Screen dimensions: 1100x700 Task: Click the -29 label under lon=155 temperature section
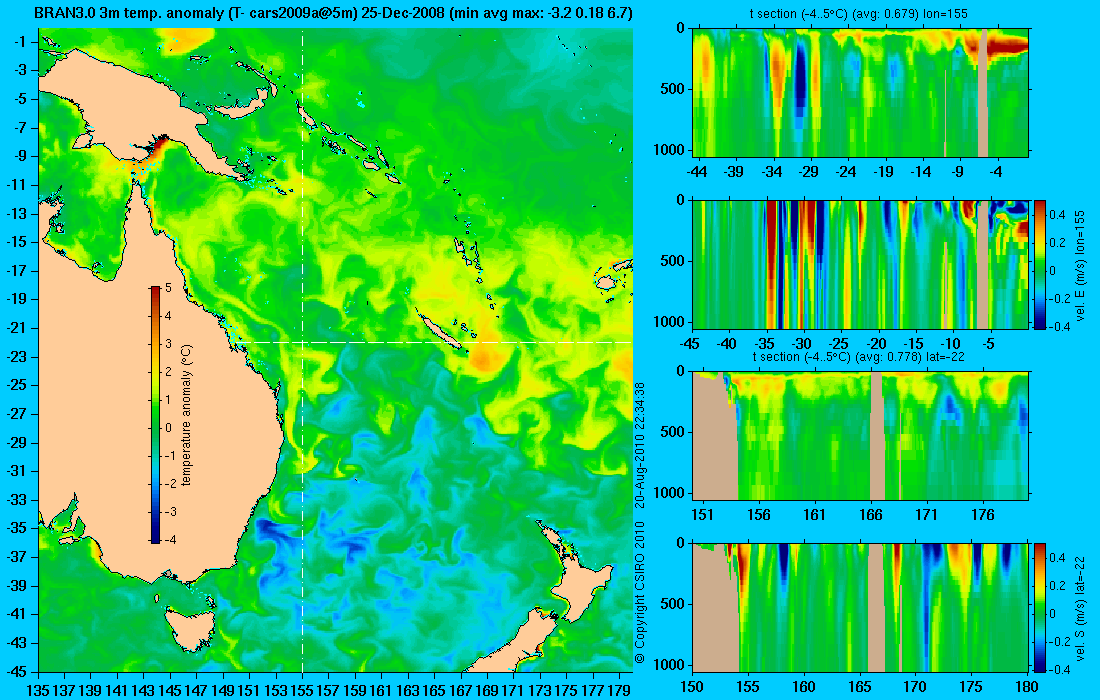pyautogui.click(x=809, y=172)
